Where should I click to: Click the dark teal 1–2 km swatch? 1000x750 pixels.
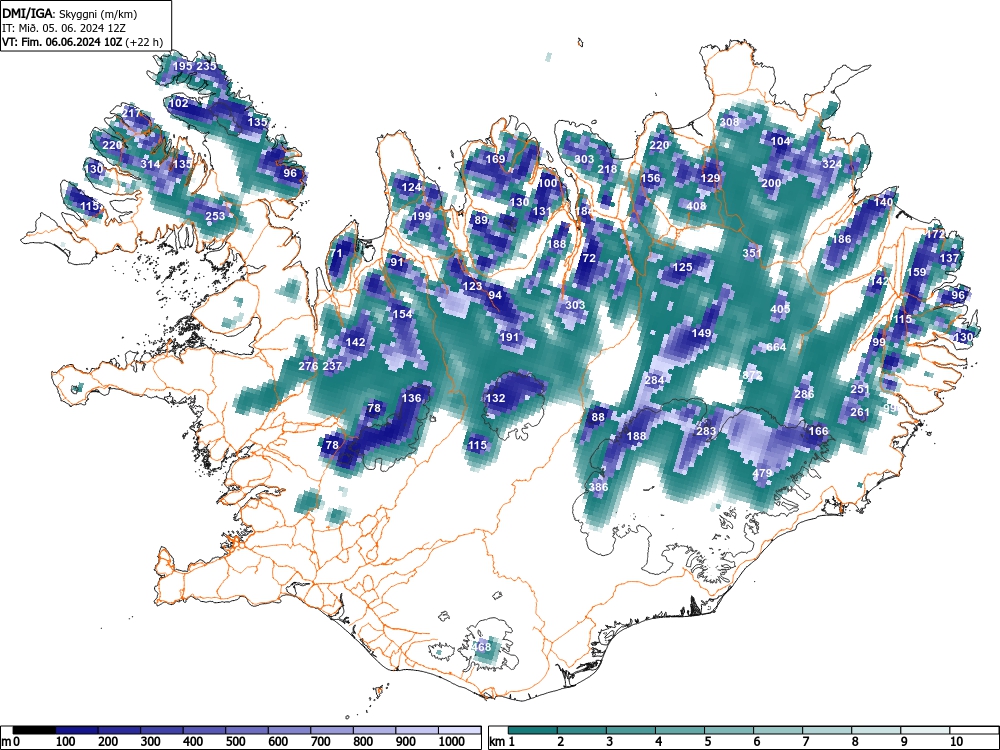point(533,730)
